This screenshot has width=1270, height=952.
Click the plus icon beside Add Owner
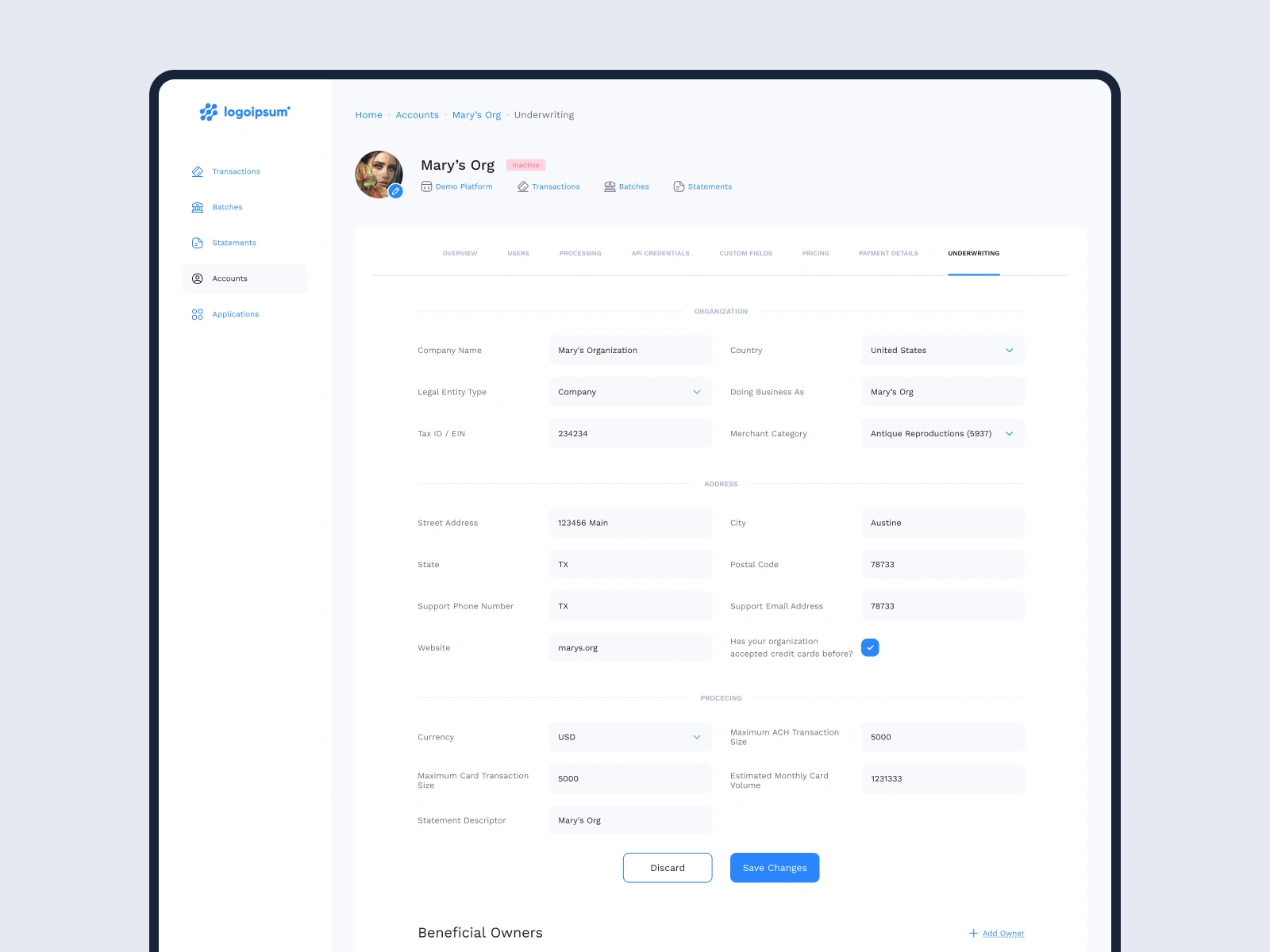click(973, 933)
